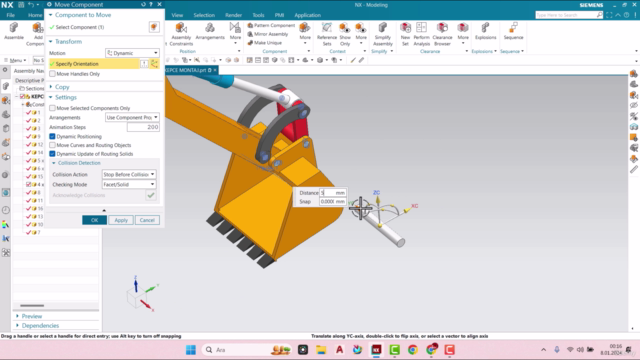
Task: Open the Menu button in top border bar
Action: (16, 60)
